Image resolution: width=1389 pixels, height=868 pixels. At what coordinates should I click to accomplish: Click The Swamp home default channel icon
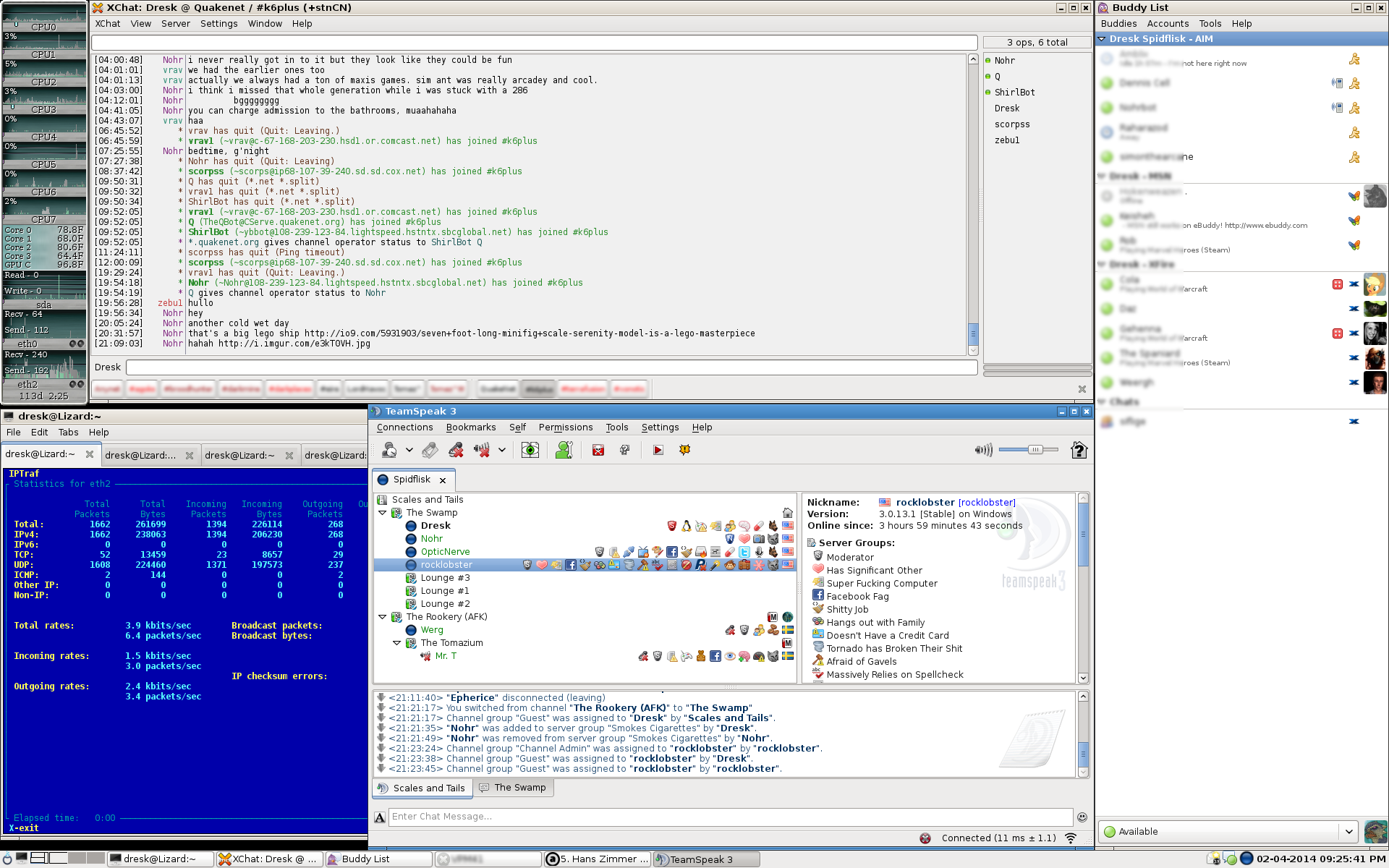[788, 513]
